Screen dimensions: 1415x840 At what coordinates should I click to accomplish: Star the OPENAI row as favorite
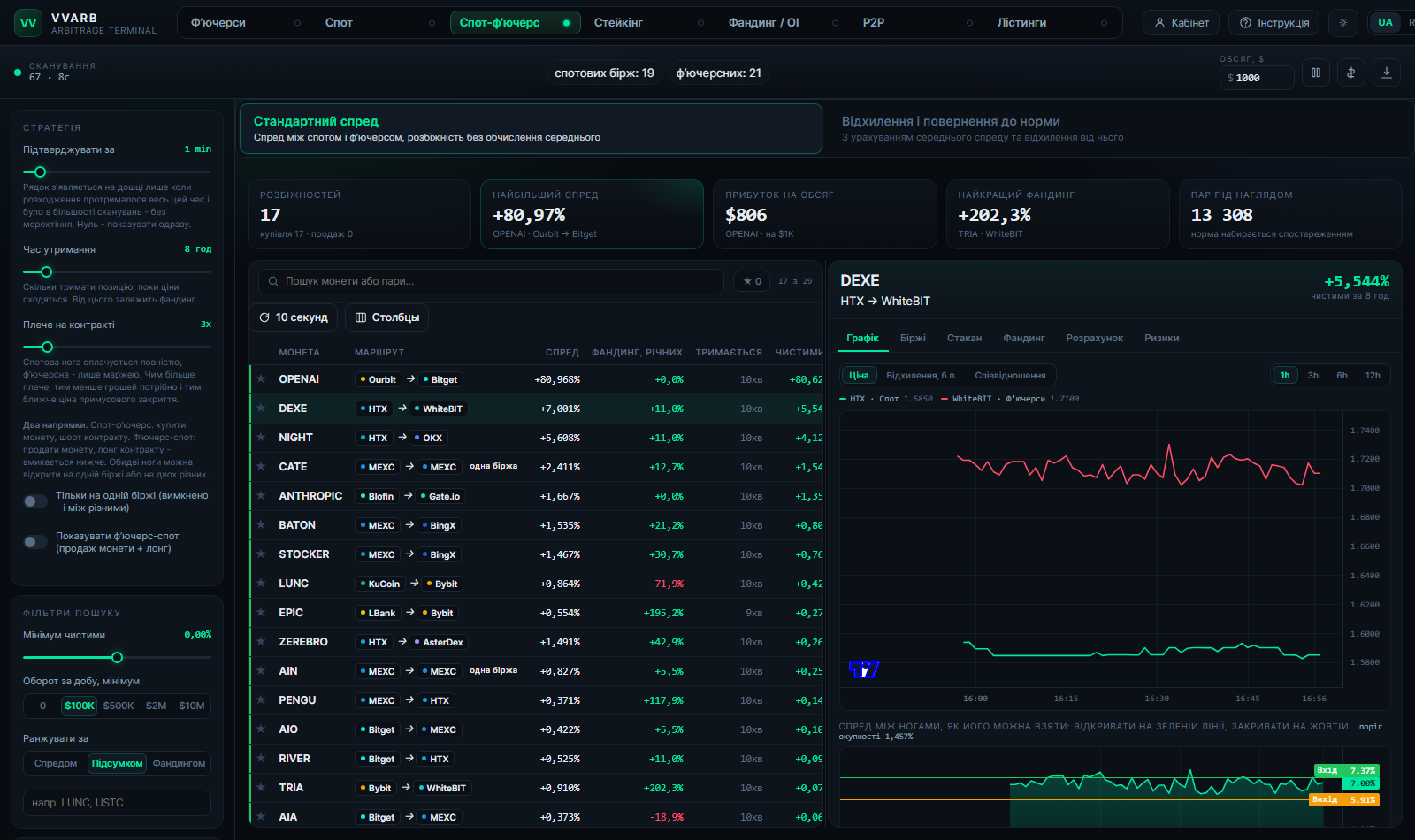(261, 378)
